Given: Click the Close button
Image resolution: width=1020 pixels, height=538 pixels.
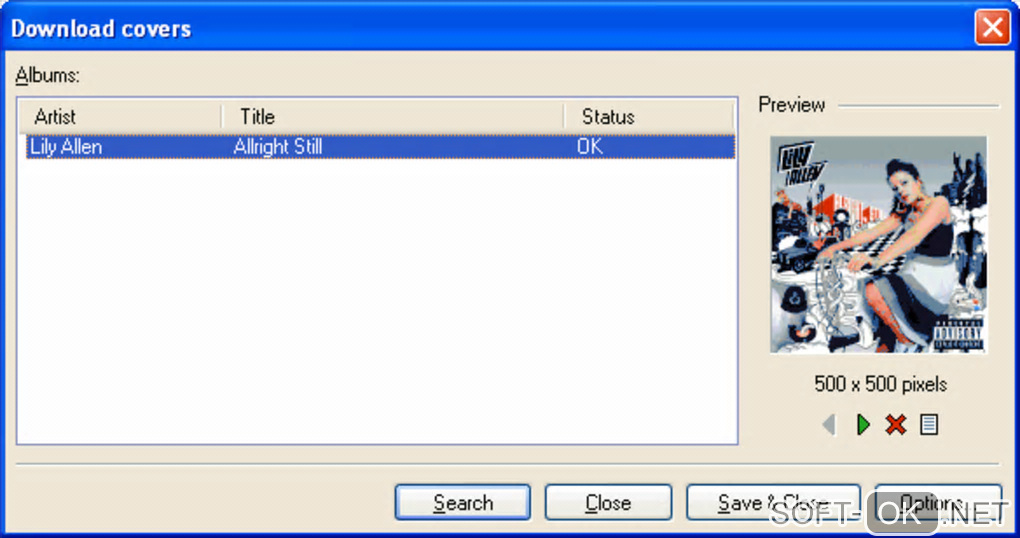Looking at the screenshot, I should [x=608, y=502].
